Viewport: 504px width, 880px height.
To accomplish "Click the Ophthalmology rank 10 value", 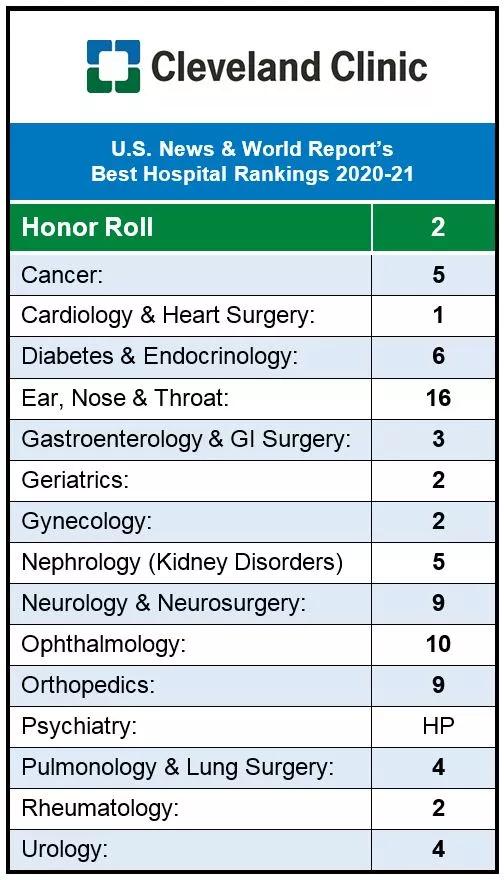I will (x=438, y=644).
